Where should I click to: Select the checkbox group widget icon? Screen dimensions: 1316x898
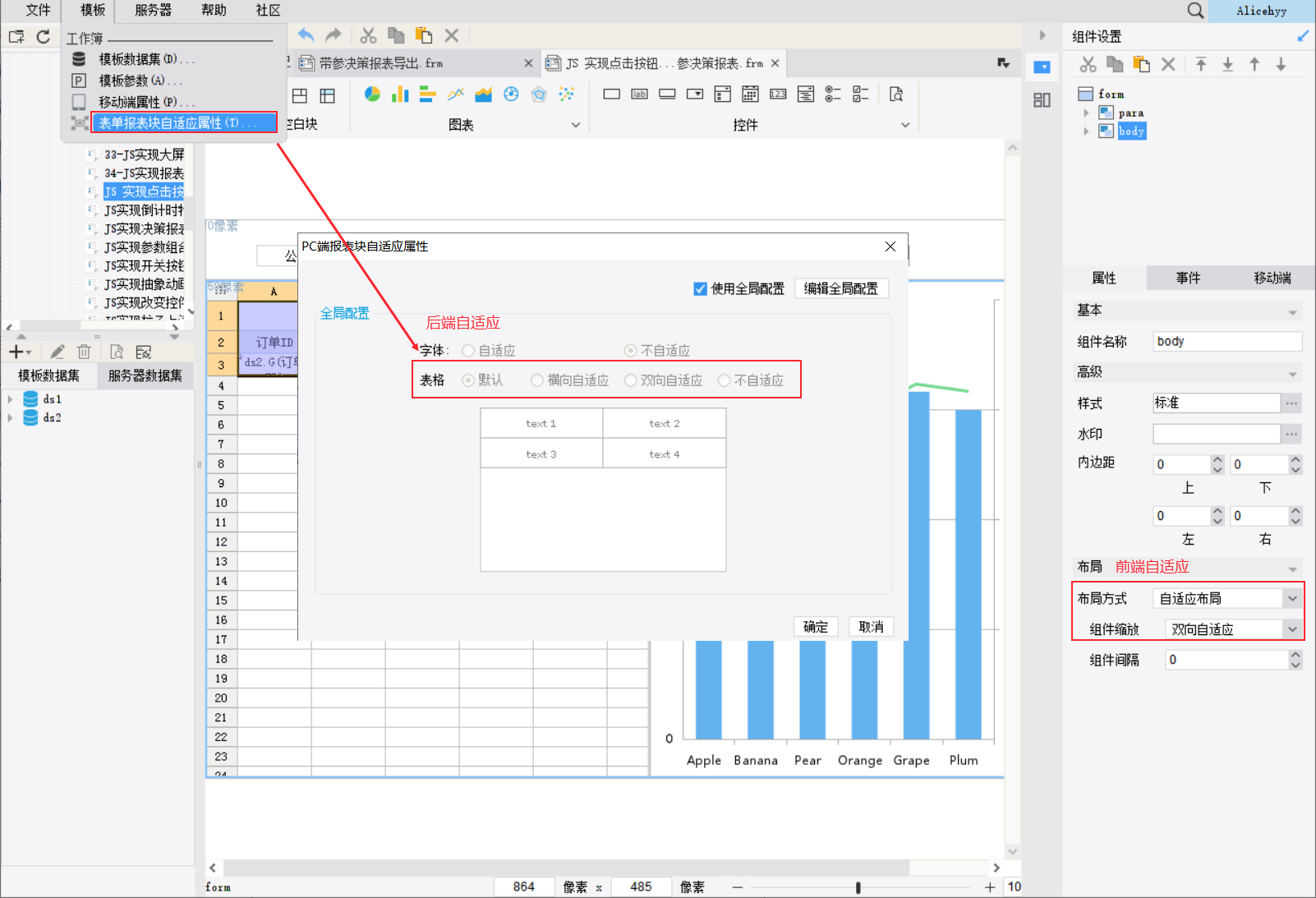coord(861,94)
